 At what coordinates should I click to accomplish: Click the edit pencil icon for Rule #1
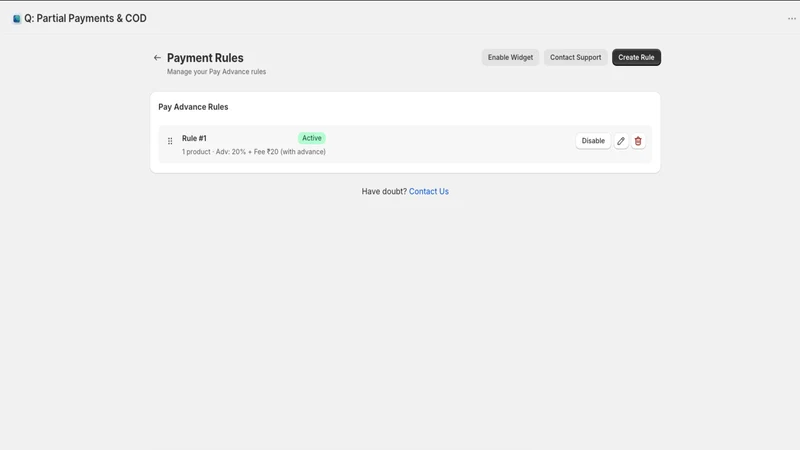pos(621,141)
